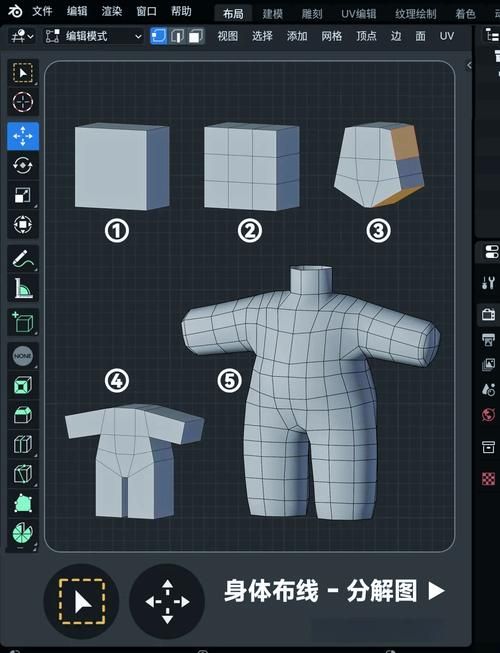
Task: Select the Annotate pencil tool
Action: 23,258
